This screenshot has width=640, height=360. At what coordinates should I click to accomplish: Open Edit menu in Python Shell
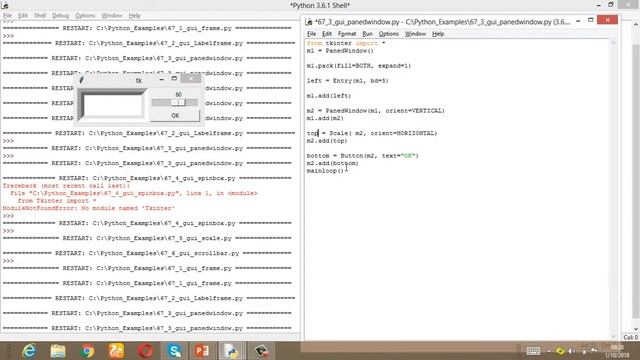(x=23, y=16)
